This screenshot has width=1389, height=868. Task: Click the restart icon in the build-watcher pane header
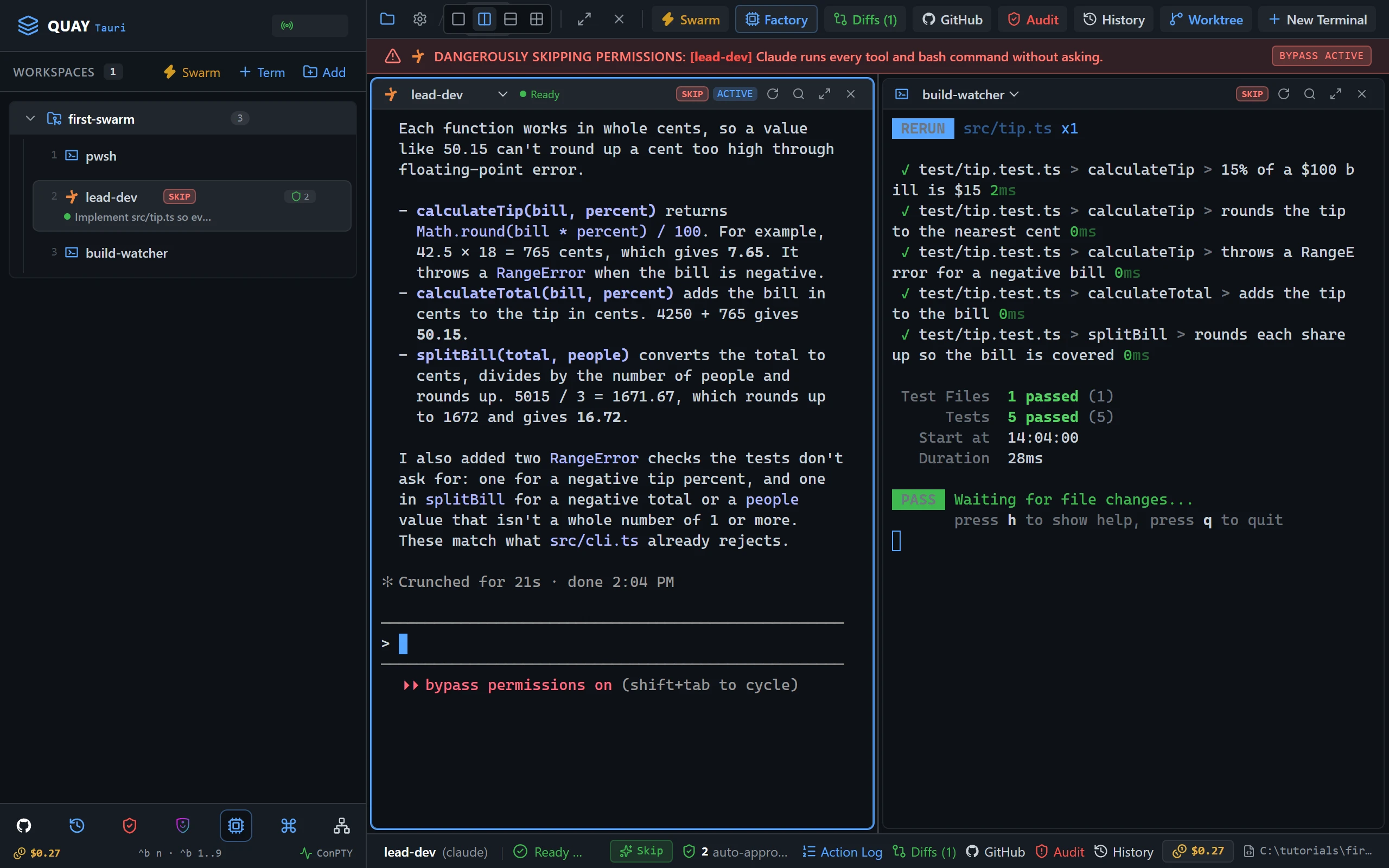[1284, 94]
